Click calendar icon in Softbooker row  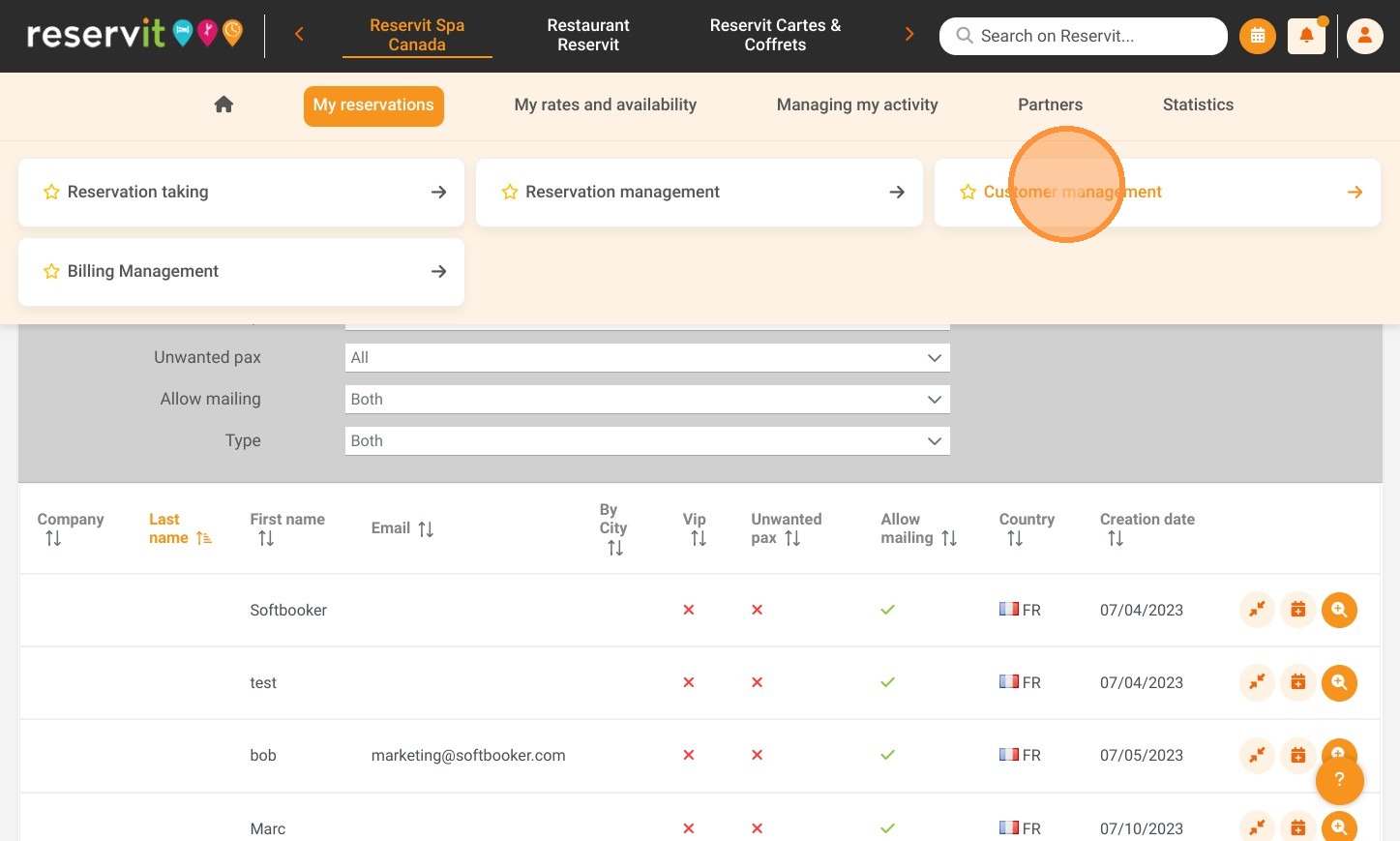[1298, 610]
